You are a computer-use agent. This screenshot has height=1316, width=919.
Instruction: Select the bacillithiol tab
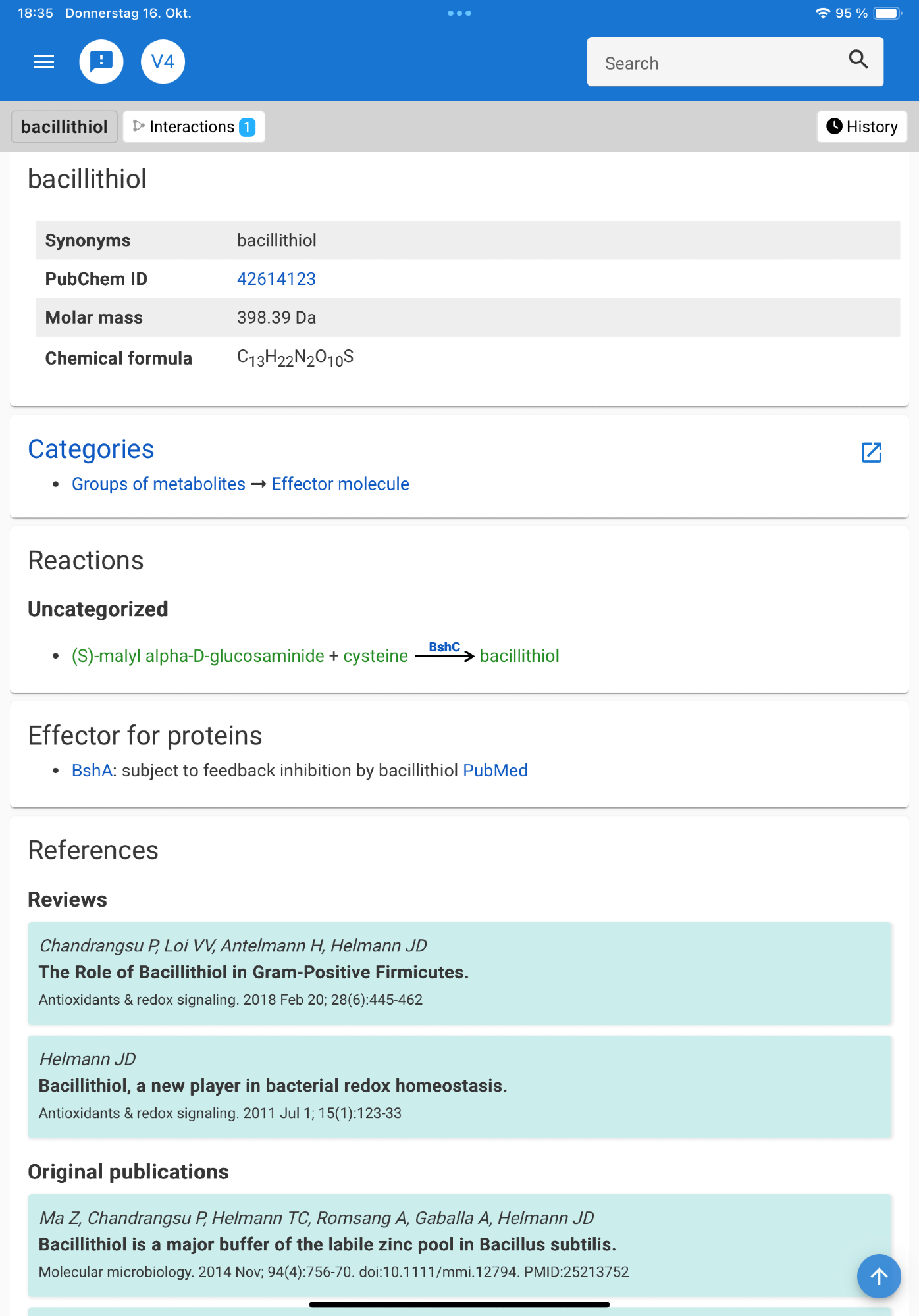(65, 126)
